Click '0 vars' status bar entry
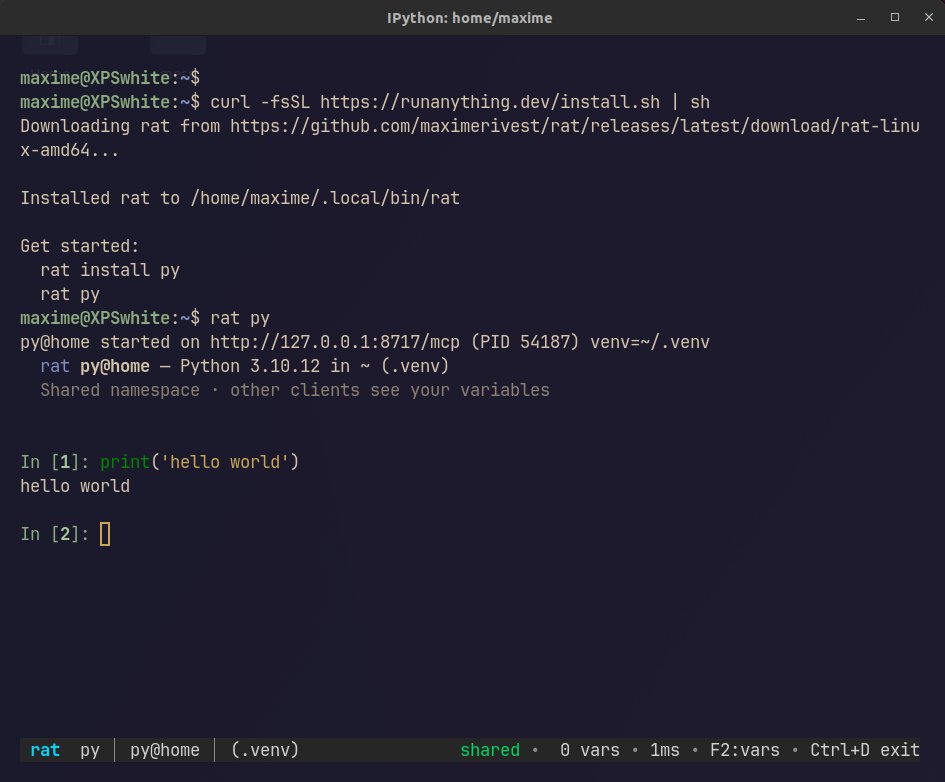 (589, 750)
